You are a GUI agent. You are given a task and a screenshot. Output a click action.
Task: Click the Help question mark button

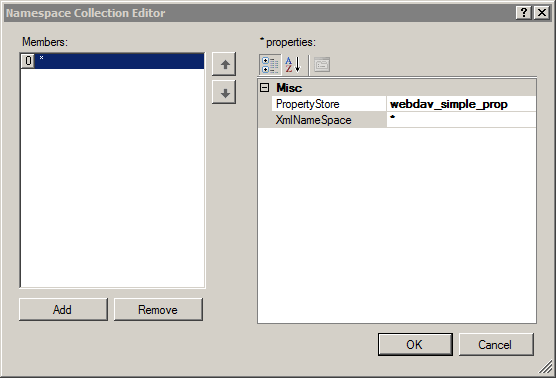(x=523, y=13)
